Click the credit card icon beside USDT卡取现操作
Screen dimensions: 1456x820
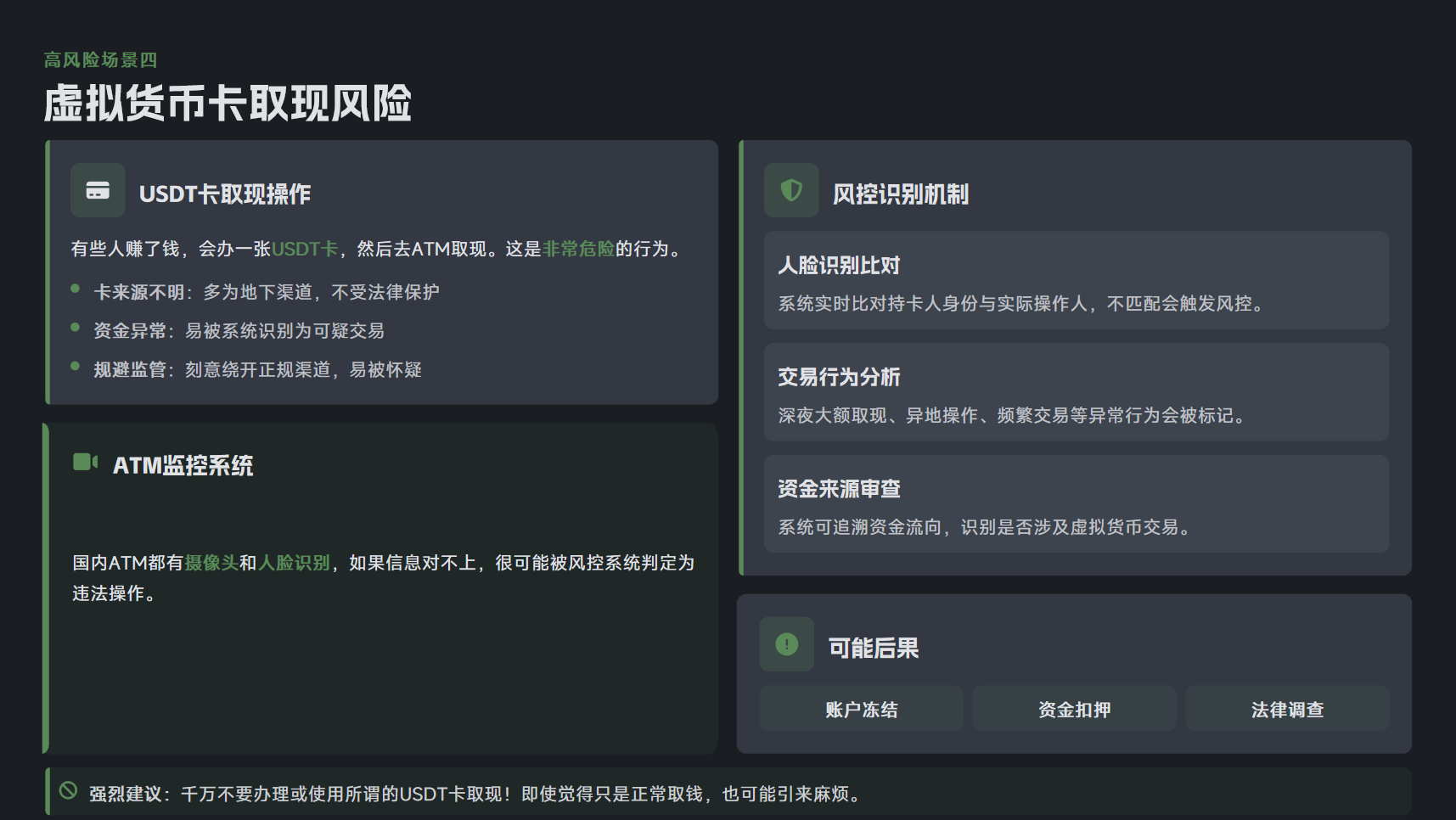pos(98,190)
